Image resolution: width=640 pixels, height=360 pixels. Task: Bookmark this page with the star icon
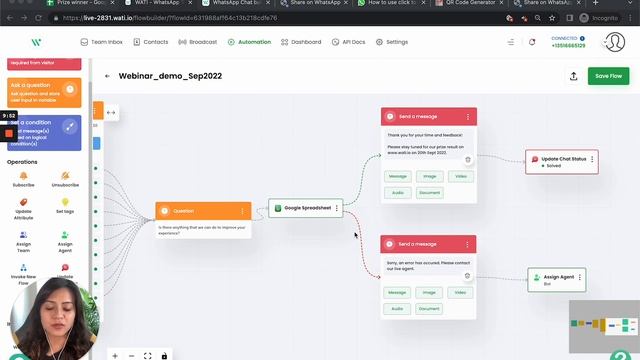point(552,18)
